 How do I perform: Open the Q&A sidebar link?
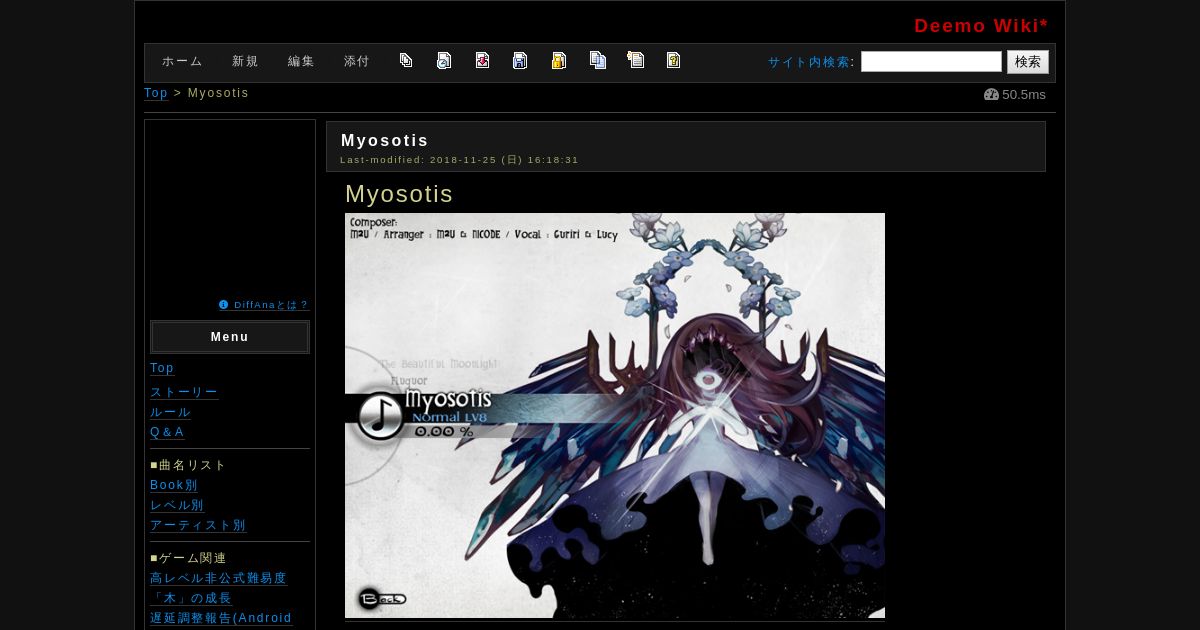[x=167, y=432]
